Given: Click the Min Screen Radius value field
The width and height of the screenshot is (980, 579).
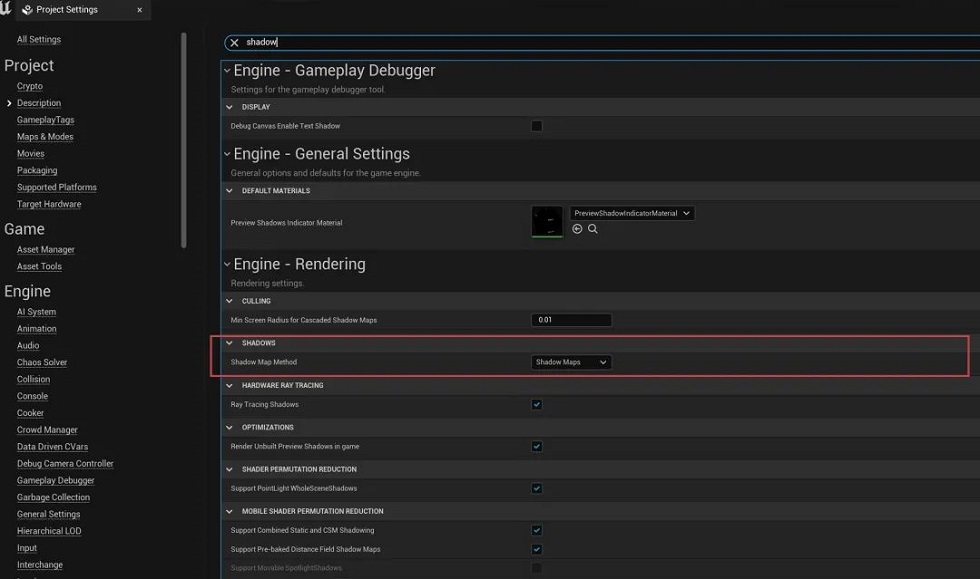Looking at the screenshot, I should tap(571, 320).
